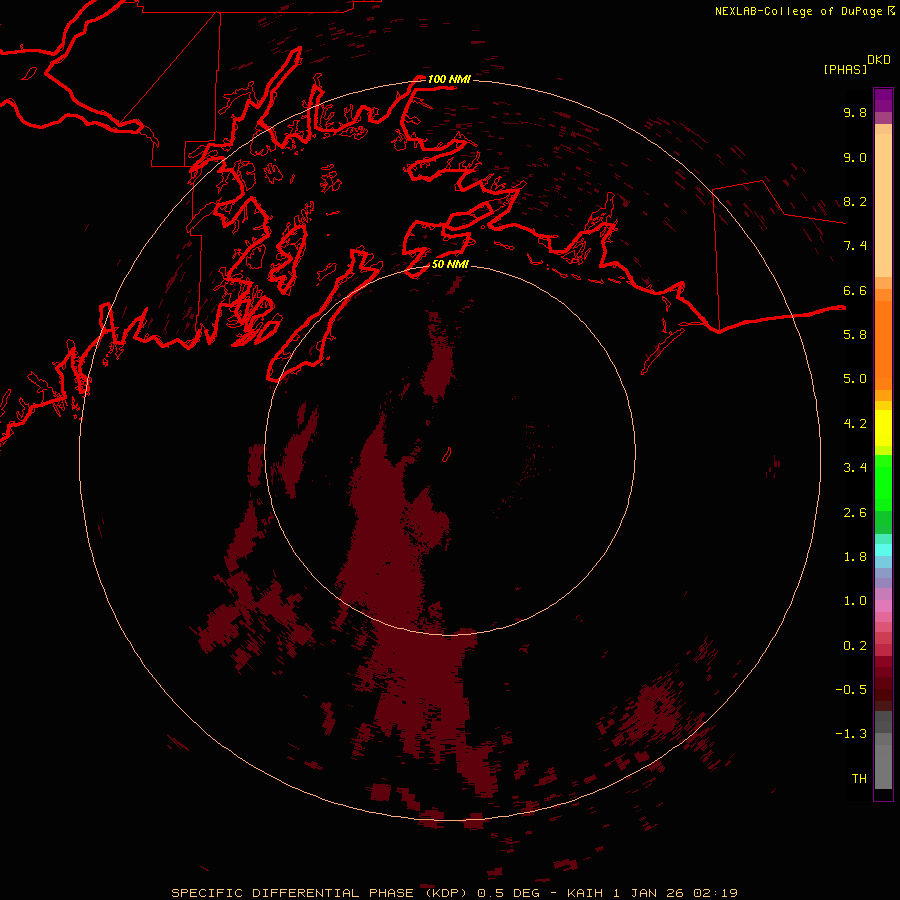Image resolution: width=900 pixels, height=900 pixels.
Task: Select the 6.6 scale value
Action: [855, 290]
